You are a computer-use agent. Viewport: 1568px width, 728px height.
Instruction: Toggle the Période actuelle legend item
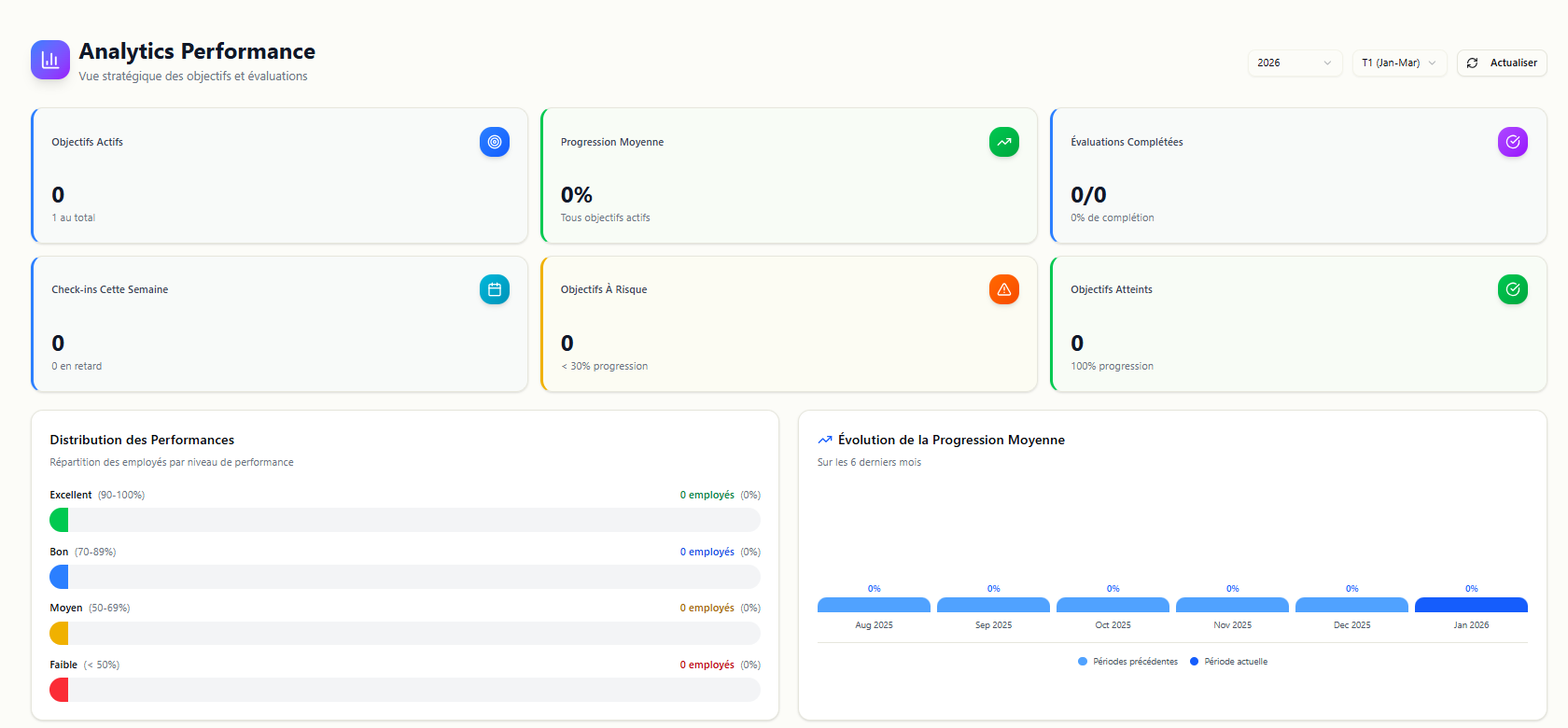pyautogui.click(x=1228, y=662)
